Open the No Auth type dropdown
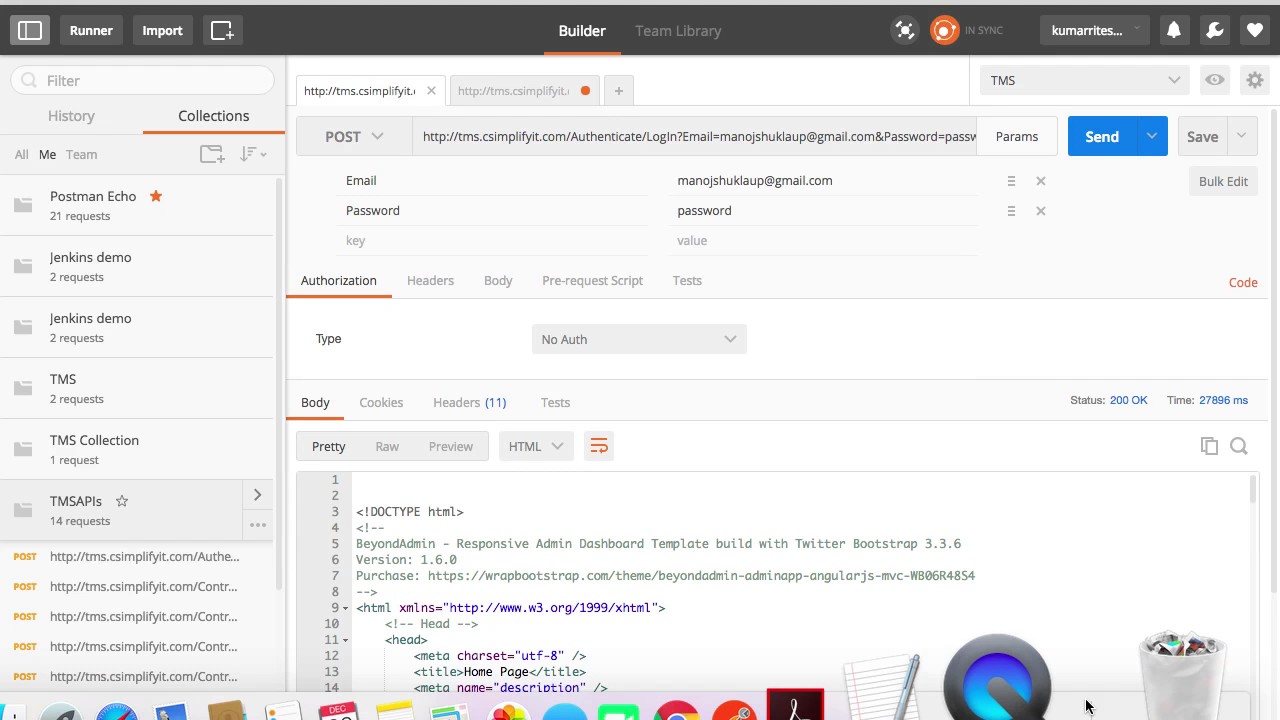Viewport: 1280px width, 720px height. [639, 339]
